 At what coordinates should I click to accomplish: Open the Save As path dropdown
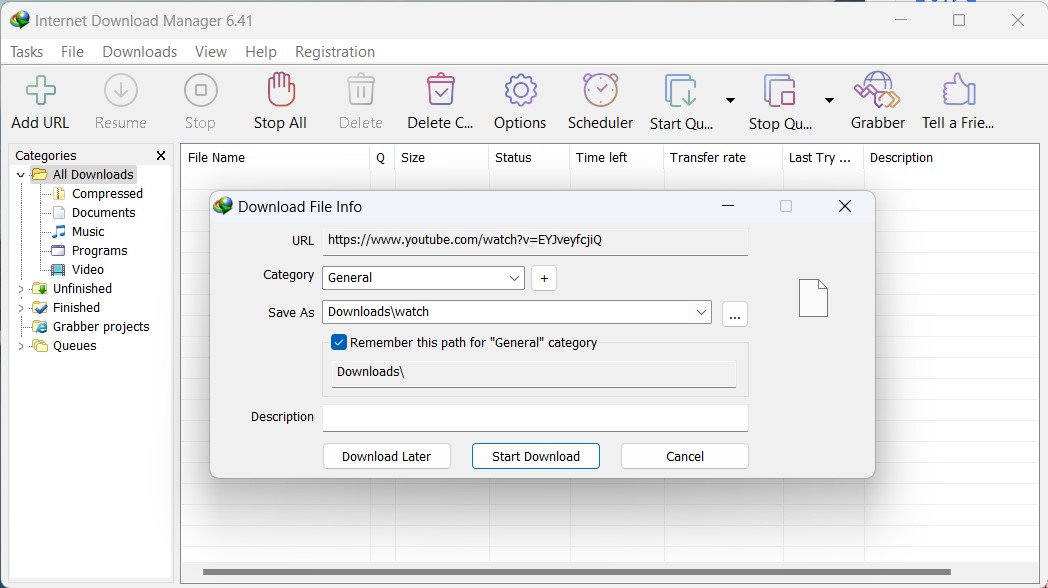click(701, 311)
